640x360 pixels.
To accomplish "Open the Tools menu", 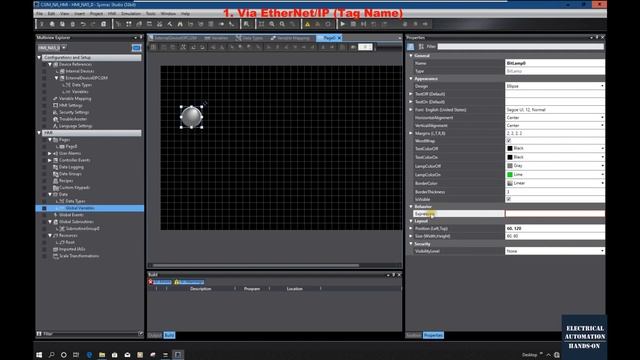I will (x=151, y=13).
